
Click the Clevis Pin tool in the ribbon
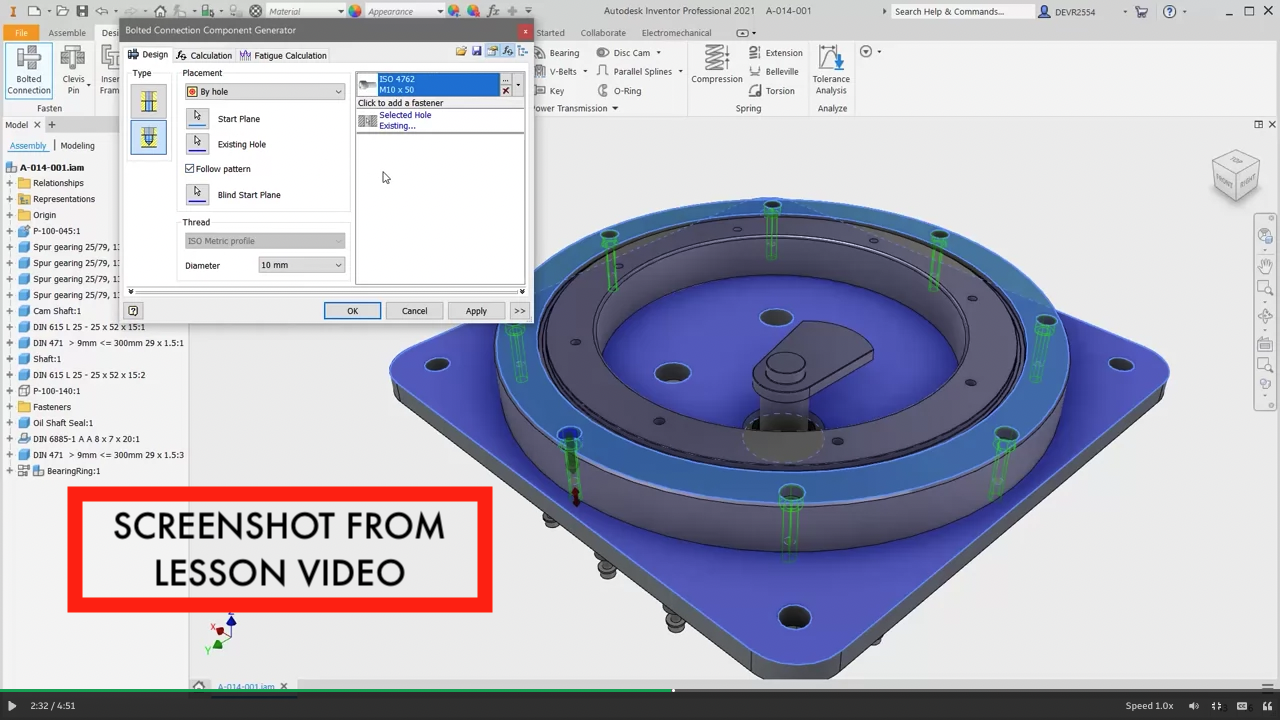tap(73, 69)
